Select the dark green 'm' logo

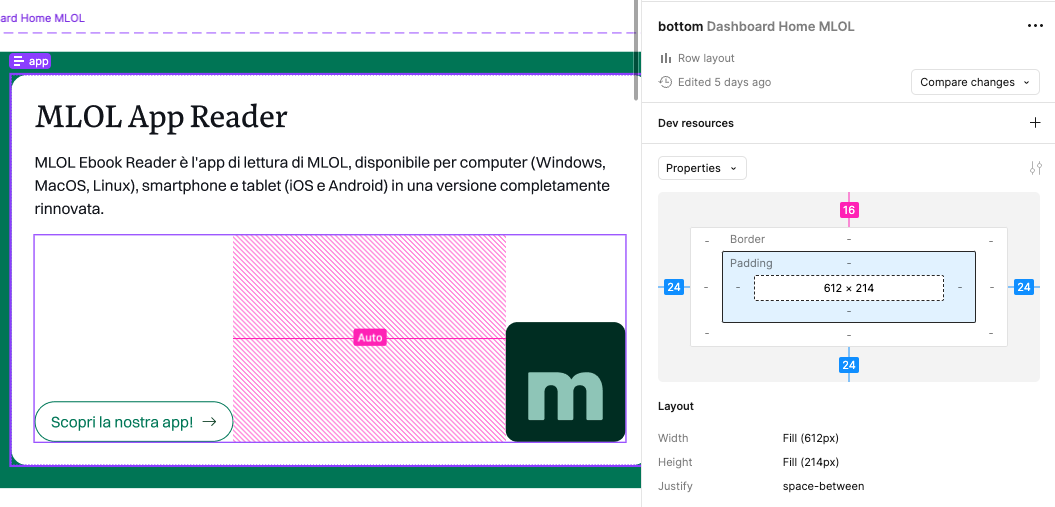point(565,382)
